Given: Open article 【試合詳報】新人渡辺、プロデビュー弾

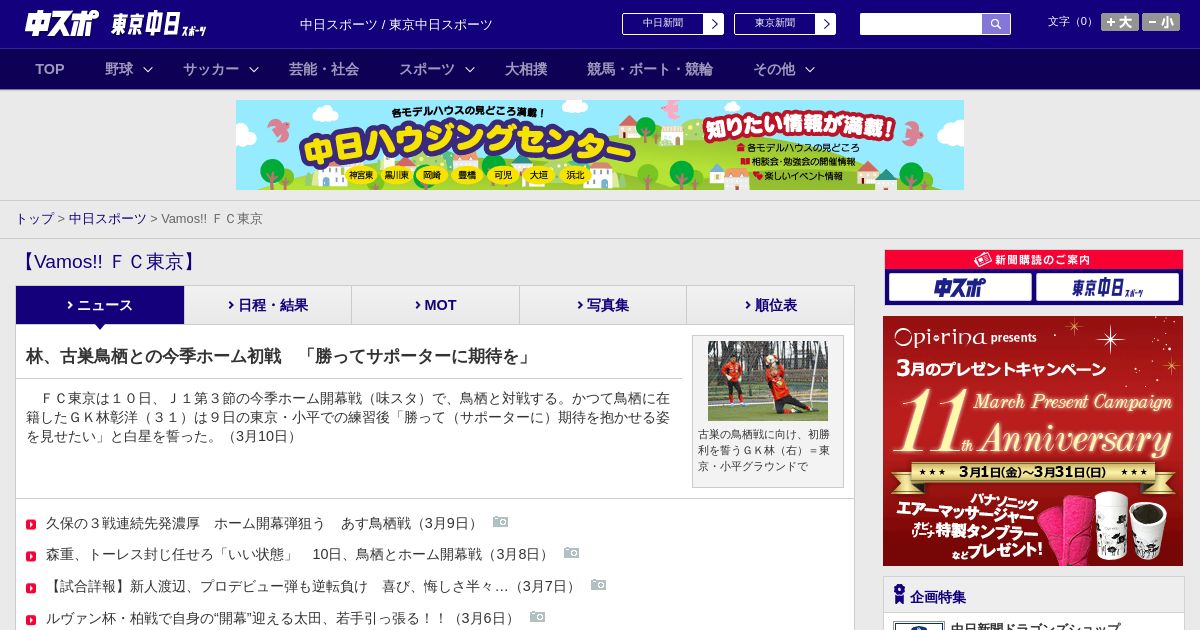Looking at the screenshot, I should (312, 586).
